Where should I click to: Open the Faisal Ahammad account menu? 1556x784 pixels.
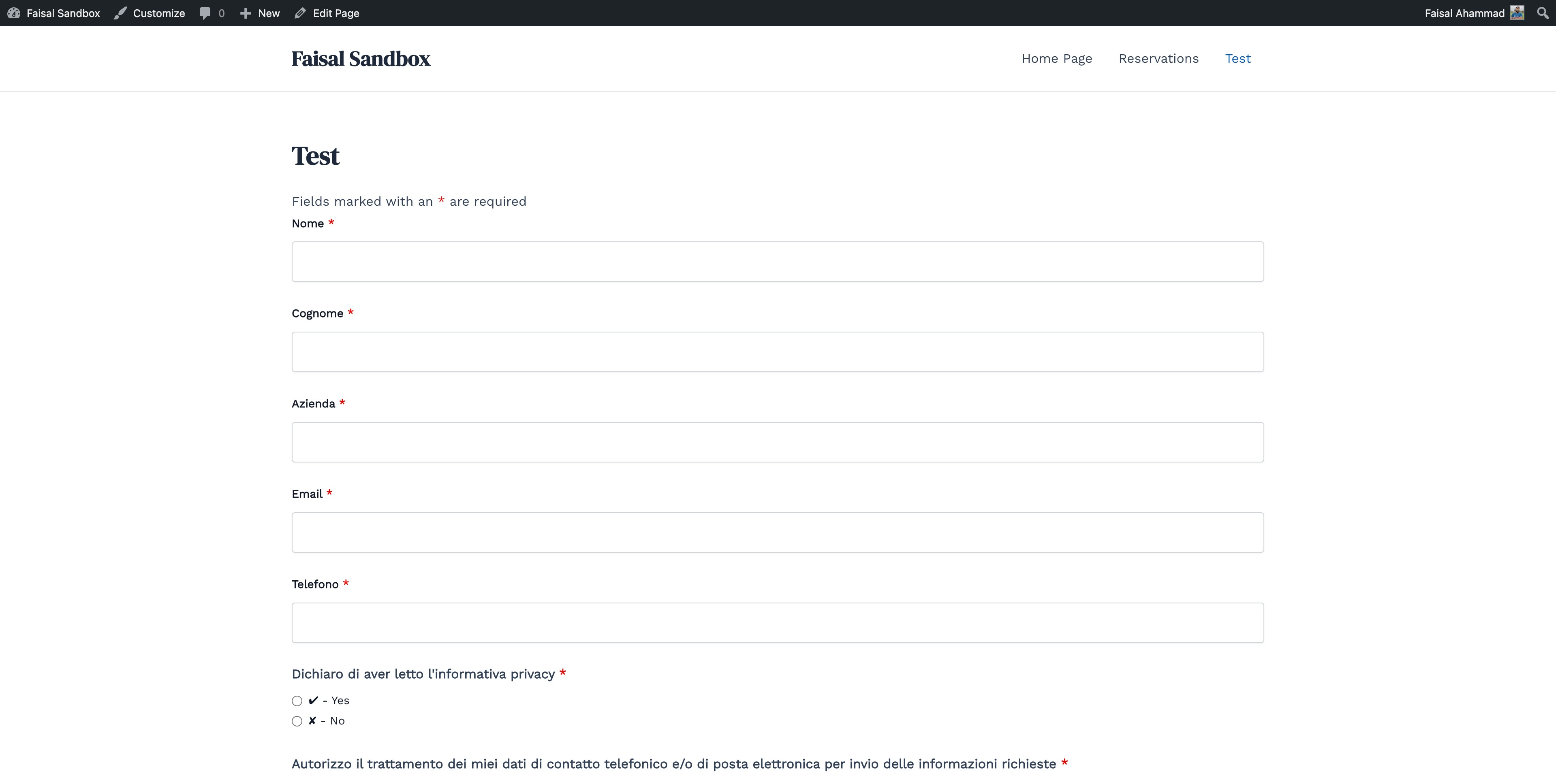pyautogui.click(x=1464, y=13)
